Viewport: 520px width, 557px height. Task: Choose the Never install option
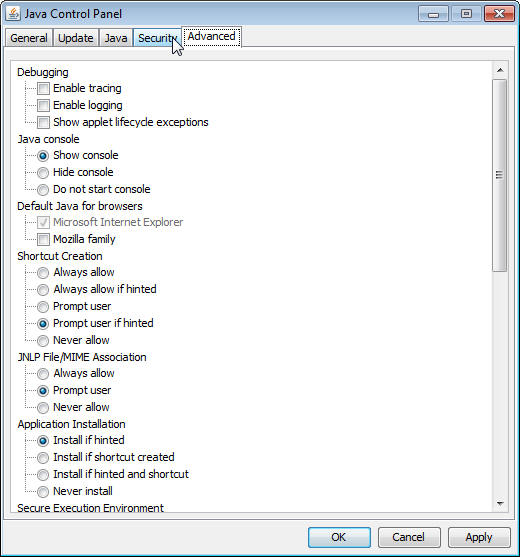click(43, 492)
